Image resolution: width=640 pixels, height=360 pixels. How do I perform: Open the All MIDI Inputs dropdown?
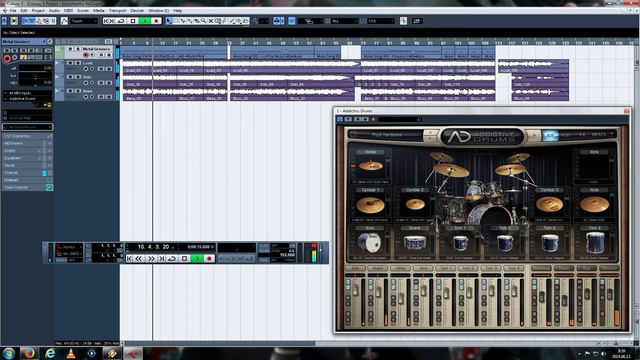click(x=27, y=93)
